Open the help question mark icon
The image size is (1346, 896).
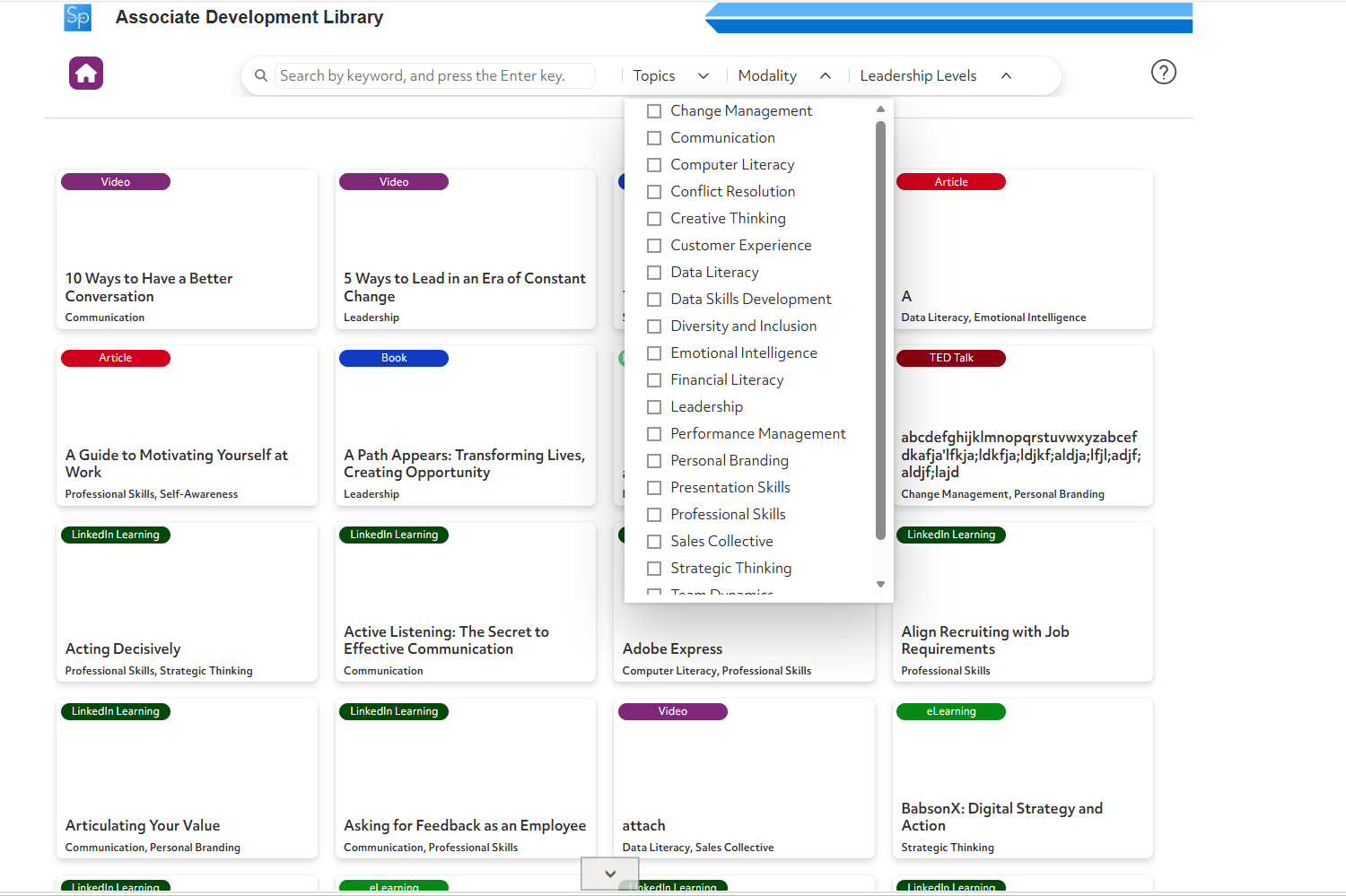click(1163, 72)
